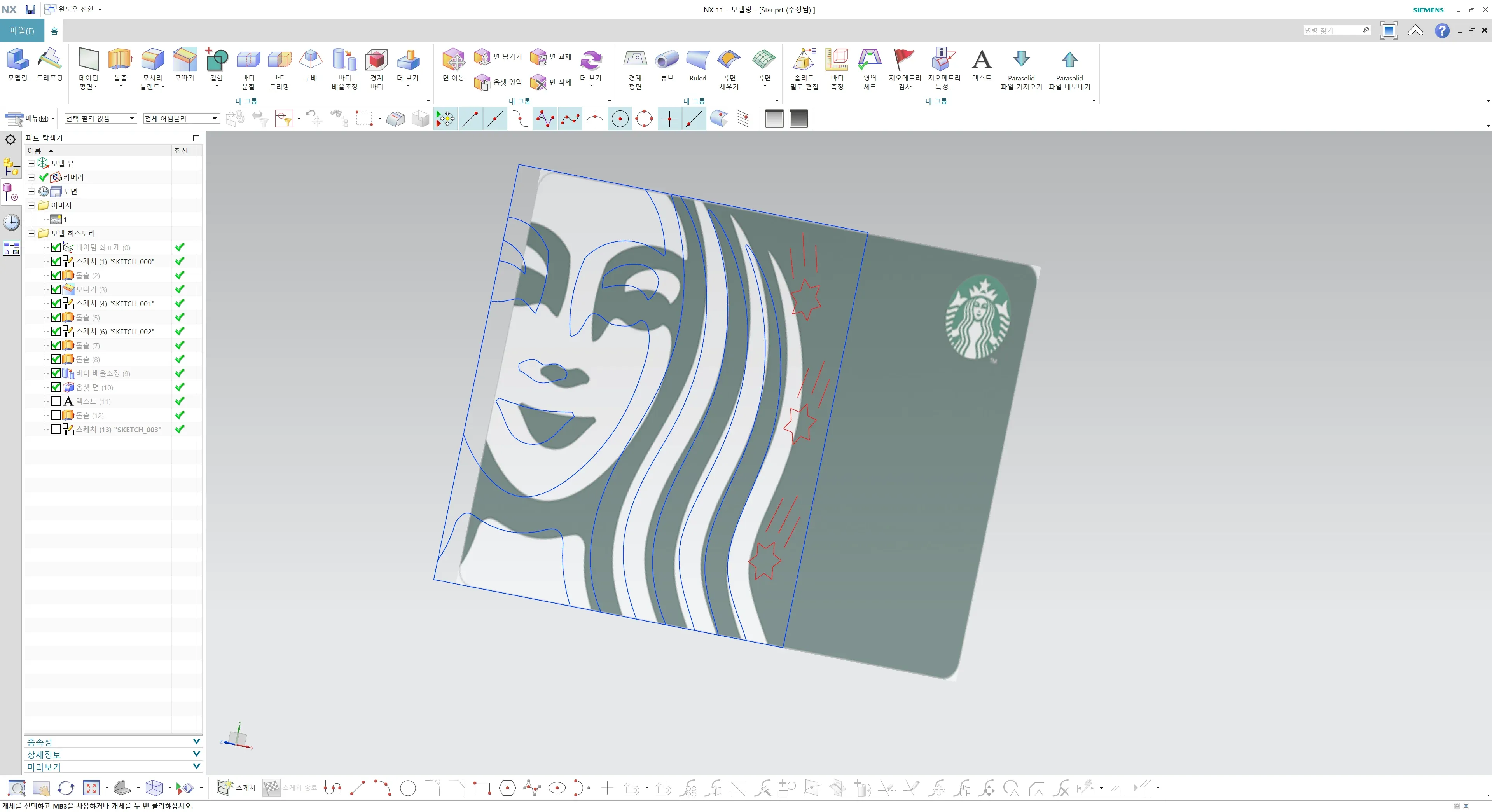Click the 바디 측정 measure body icon
Viewport: 1492px width, 812px height.
[x=837, y=59]
